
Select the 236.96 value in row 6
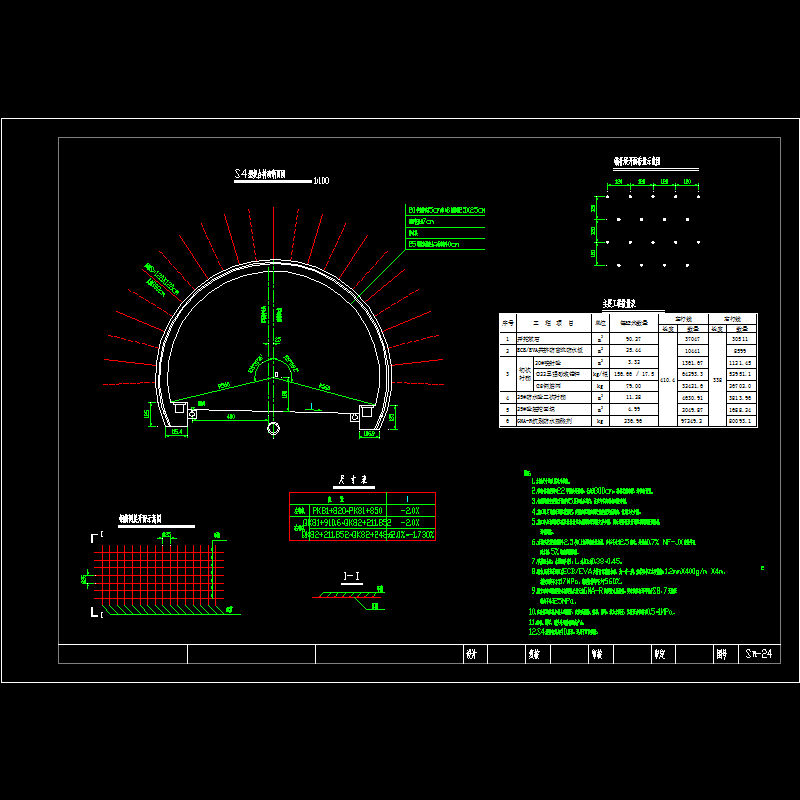633,421
